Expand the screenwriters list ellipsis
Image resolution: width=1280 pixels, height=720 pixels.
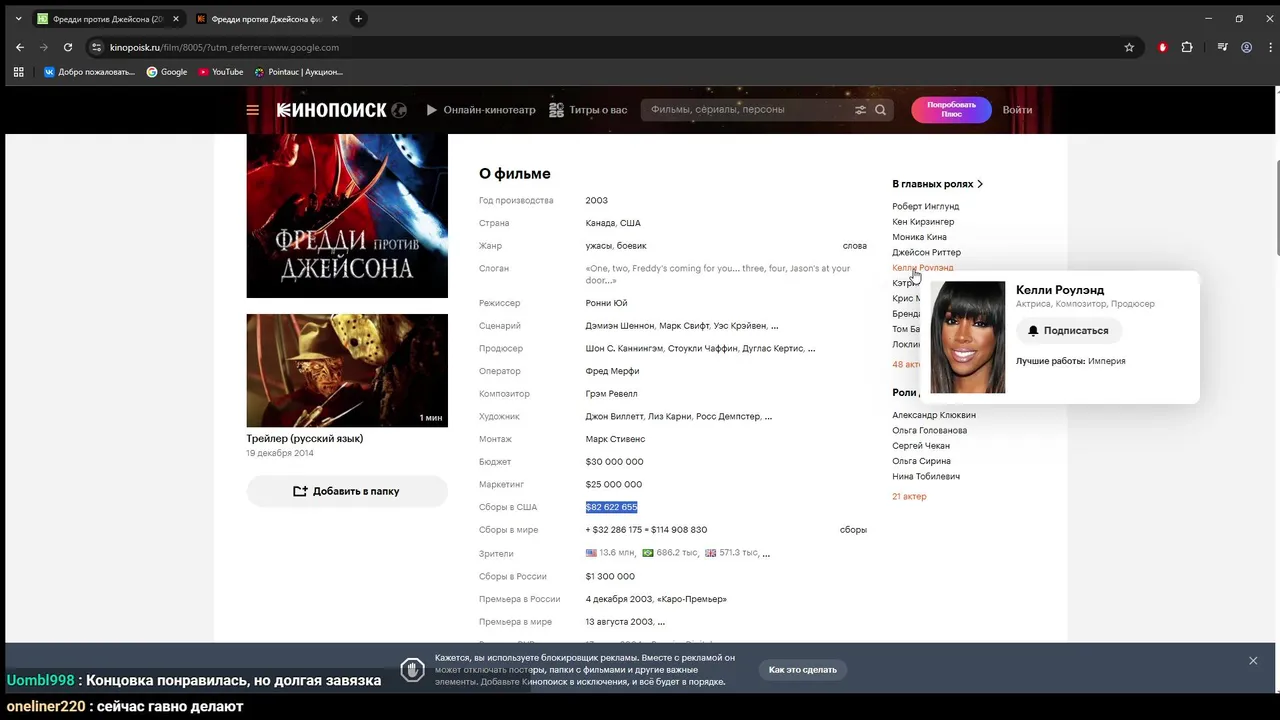[x=775, y=326]
